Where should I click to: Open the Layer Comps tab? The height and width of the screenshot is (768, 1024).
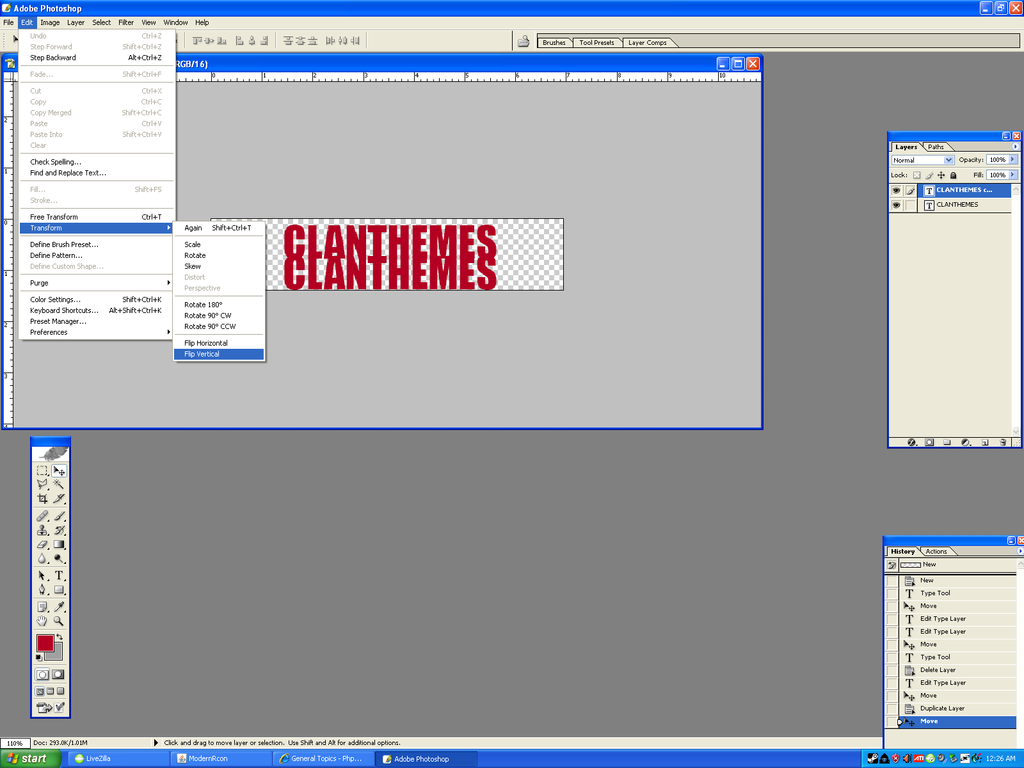tap(647, 42)
